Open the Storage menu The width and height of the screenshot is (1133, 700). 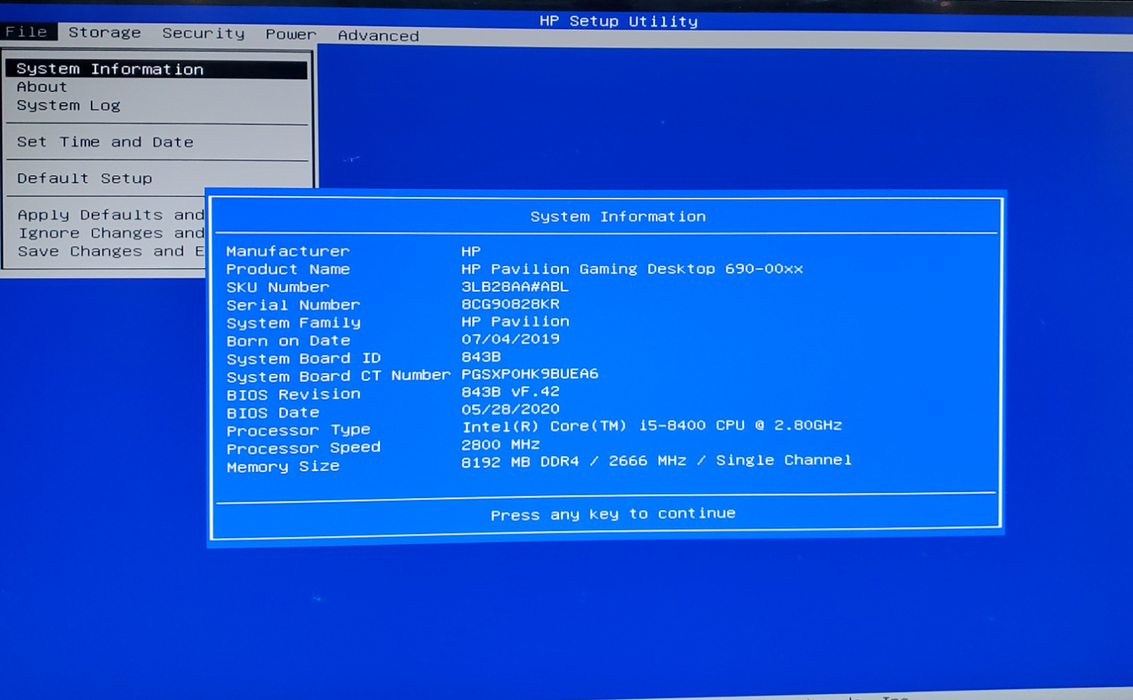[104, 33]
